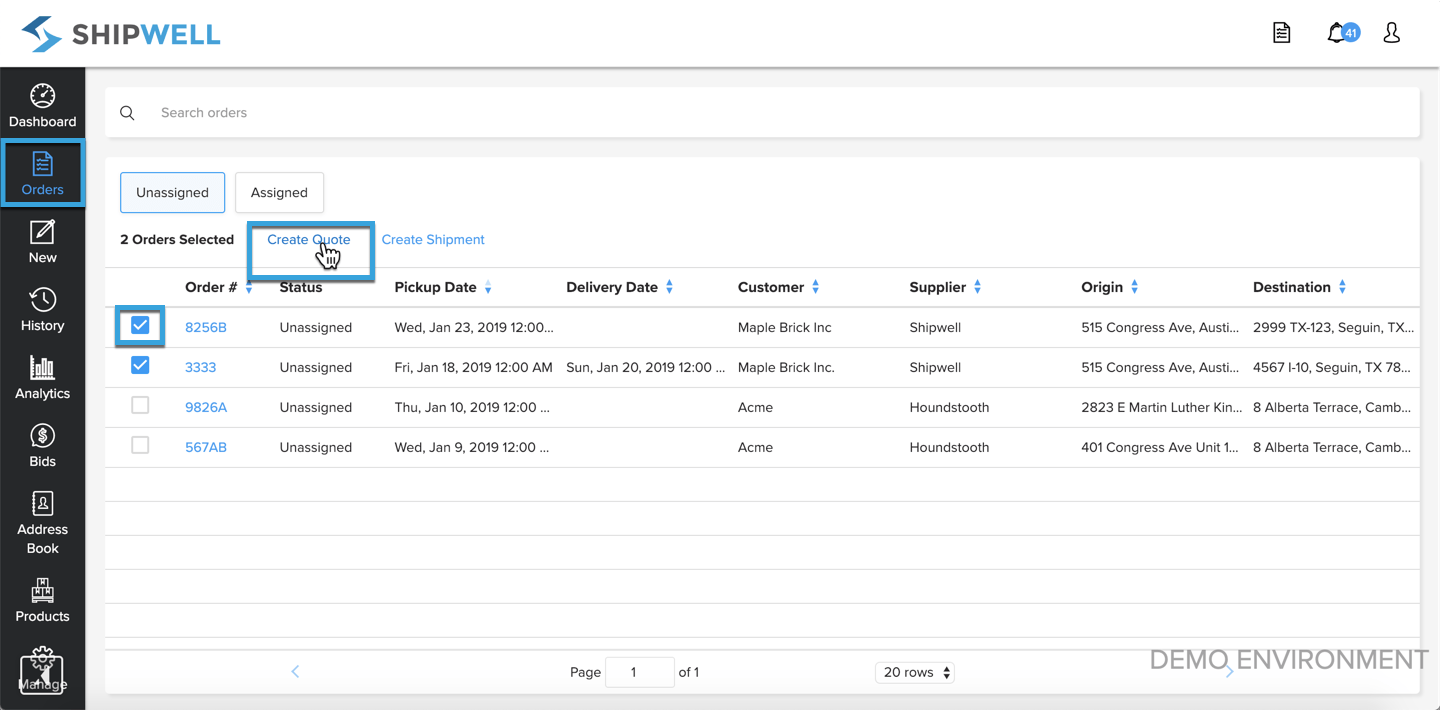
Task: Open the Address Book section
Action: [x=42, y=523]
